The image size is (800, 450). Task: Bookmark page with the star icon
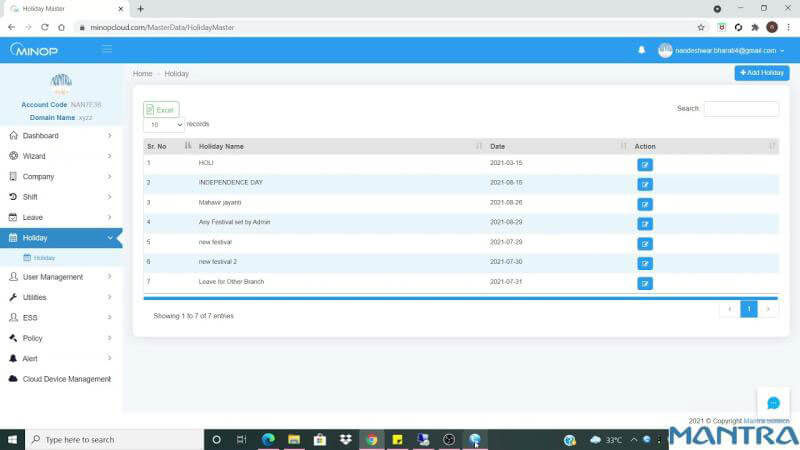[x=701, y=27]
